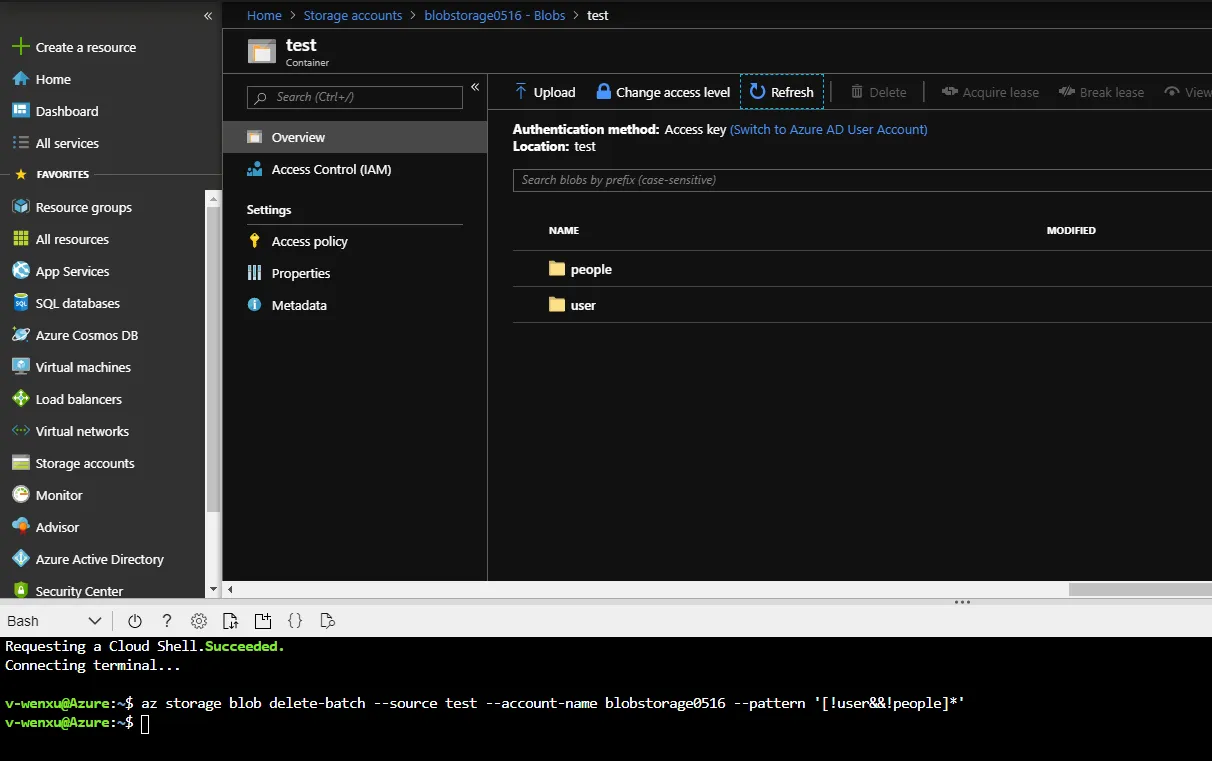Viewport: 1212px width, 761px height.
Task: Open Access policy under Settings
Action: [355, 241]
